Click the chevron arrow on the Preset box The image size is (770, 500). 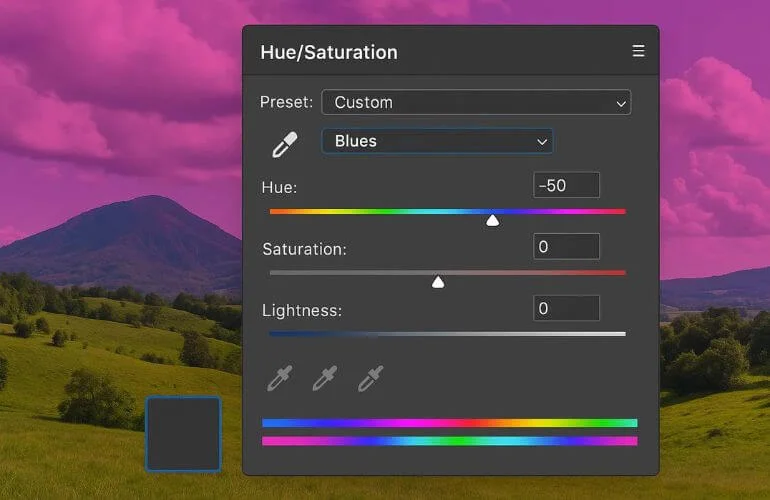point(621,103)
